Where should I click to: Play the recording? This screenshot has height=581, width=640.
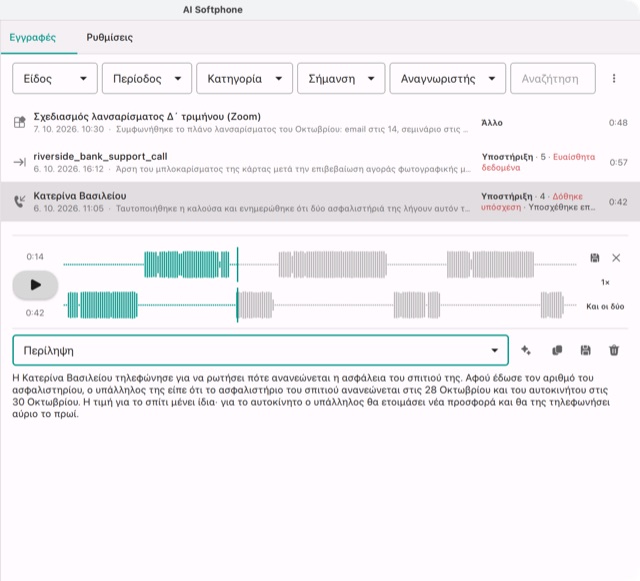point(36,285)
